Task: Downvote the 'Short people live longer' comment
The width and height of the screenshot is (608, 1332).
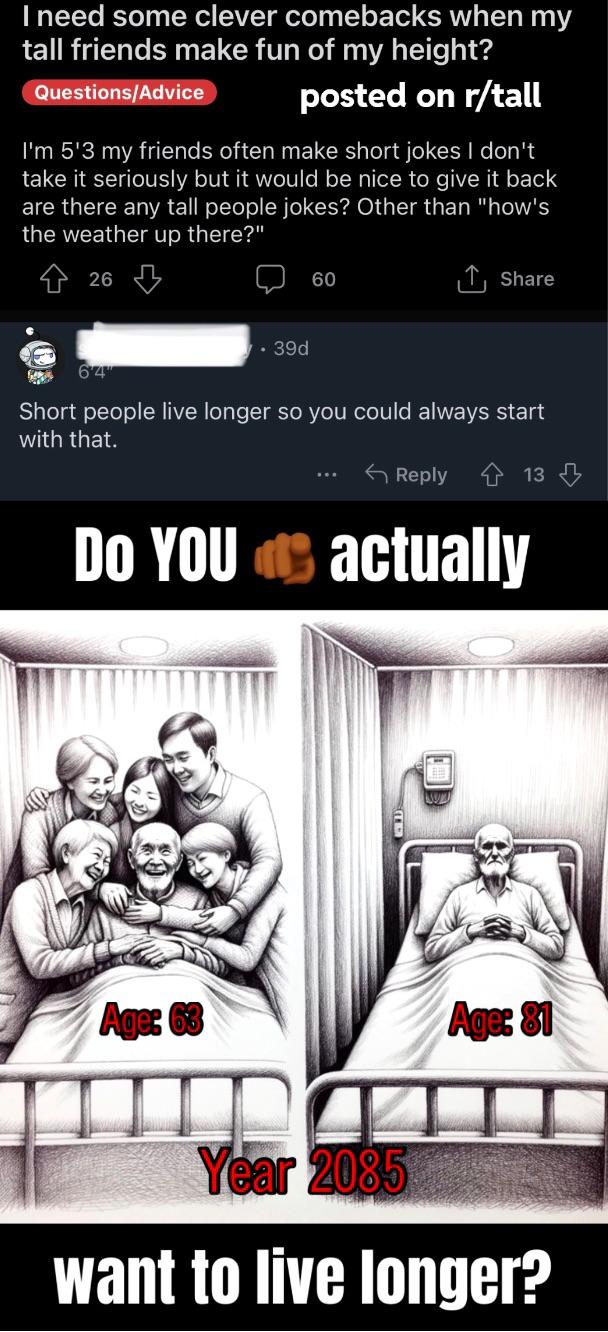Action: click(570, 475)
